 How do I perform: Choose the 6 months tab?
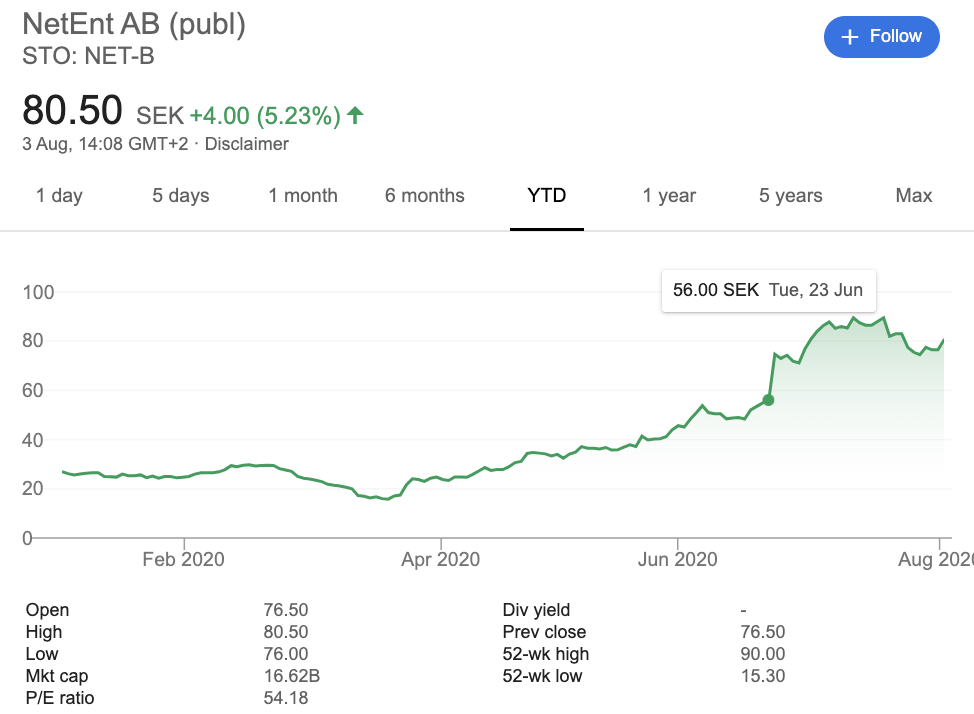[x=425, y=196]
